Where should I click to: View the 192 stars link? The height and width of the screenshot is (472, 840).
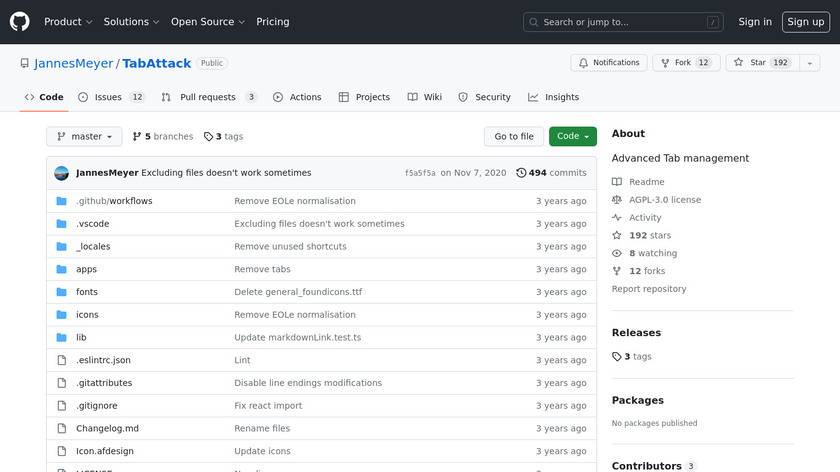point(641,235)
